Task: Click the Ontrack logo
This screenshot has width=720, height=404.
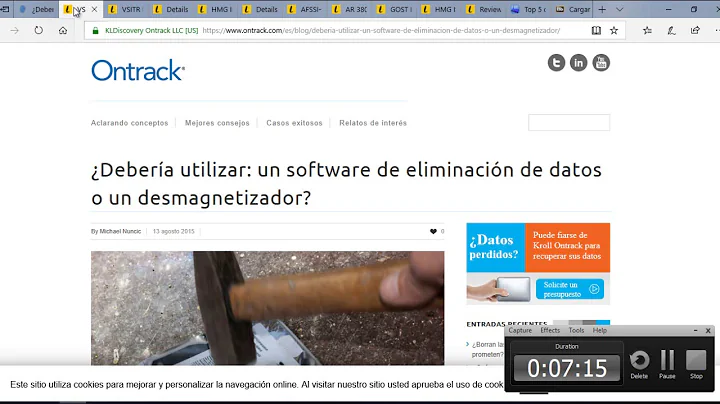Action: 138,70
